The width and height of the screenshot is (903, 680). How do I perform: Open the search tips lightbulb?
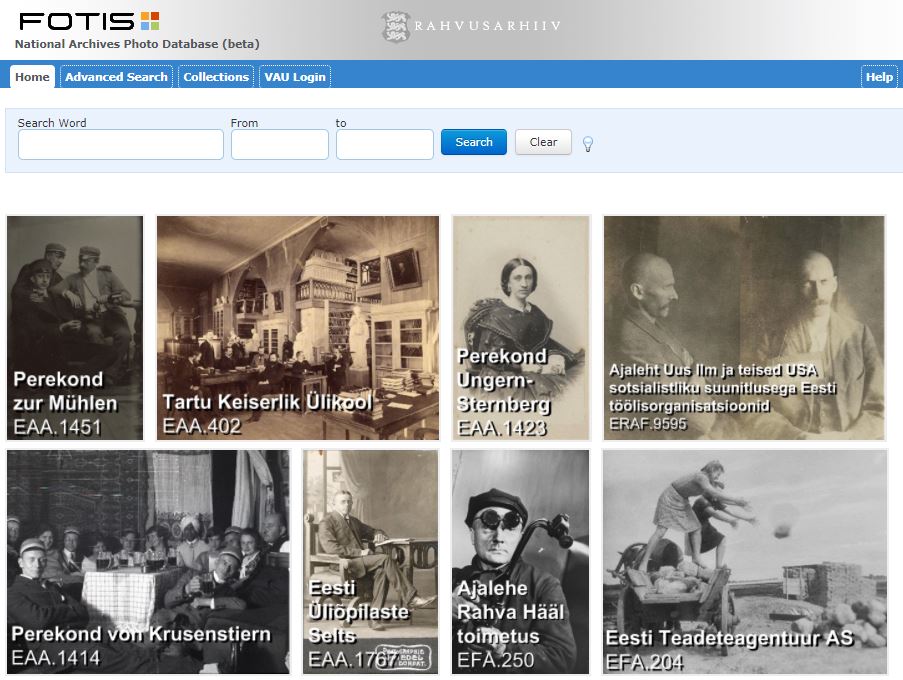click(587, 144)
